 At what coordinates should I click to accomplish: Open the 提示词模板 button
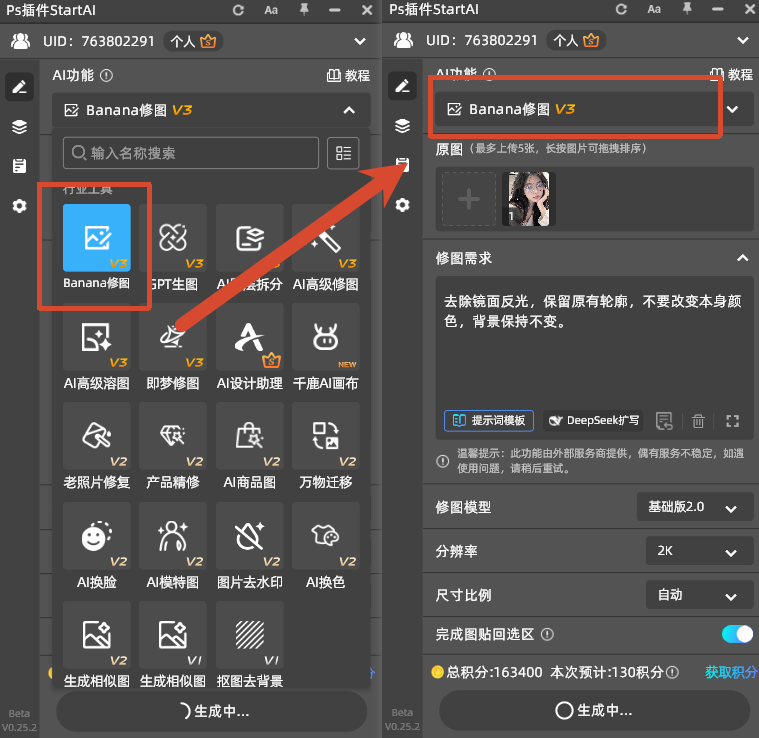coord(489,421)
